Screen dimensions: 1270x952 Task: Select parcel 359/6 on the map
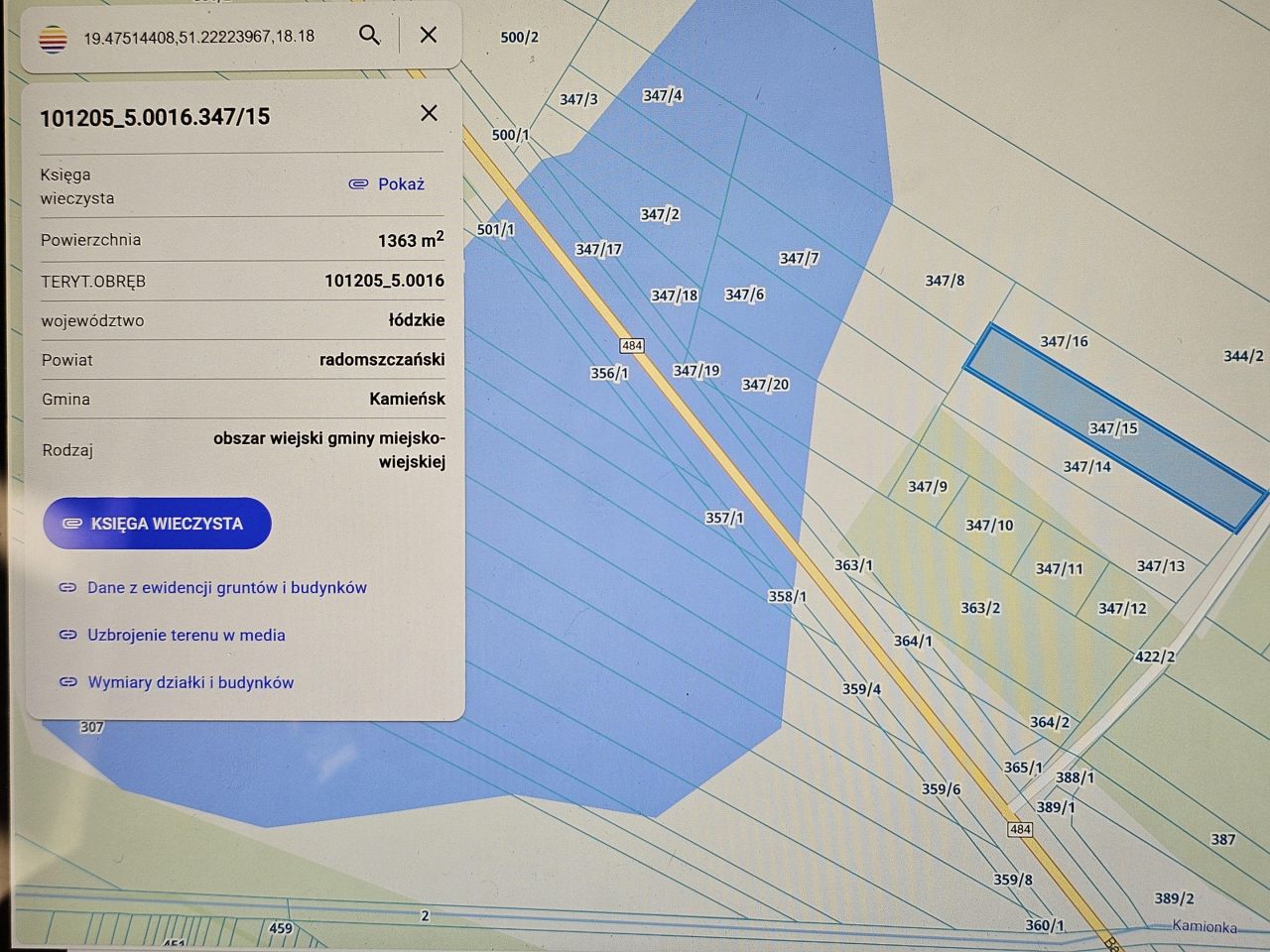[941, 789]
